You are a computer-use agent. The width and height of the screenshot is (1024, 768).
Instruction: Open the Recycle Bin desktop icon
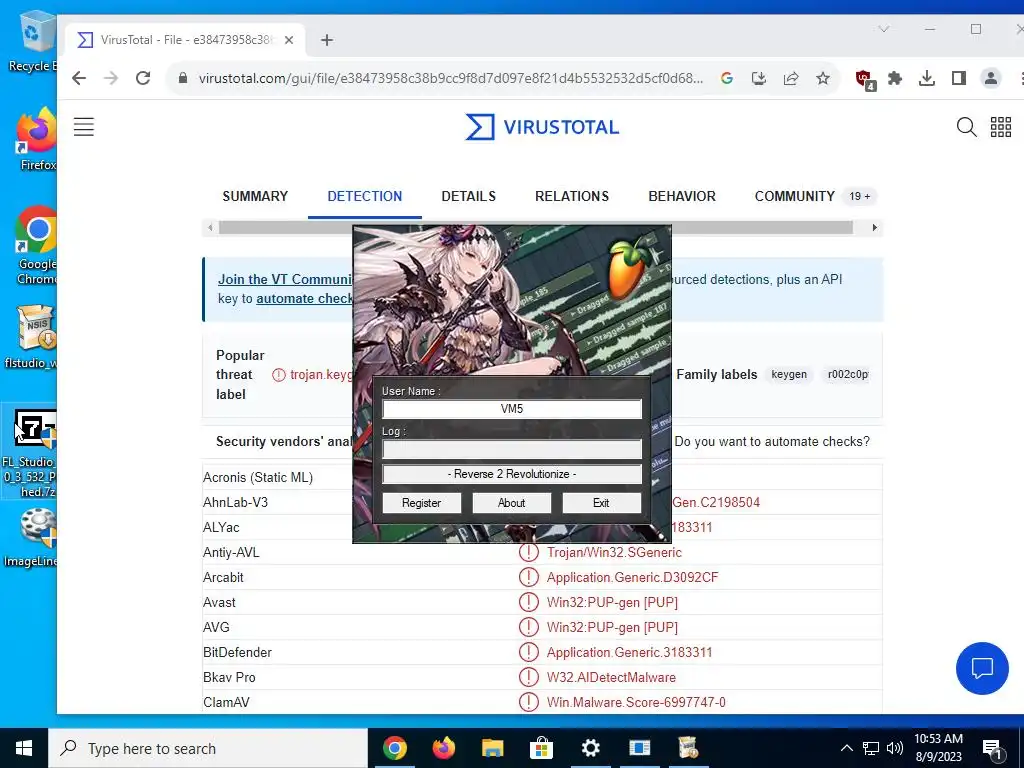[33, 40]
